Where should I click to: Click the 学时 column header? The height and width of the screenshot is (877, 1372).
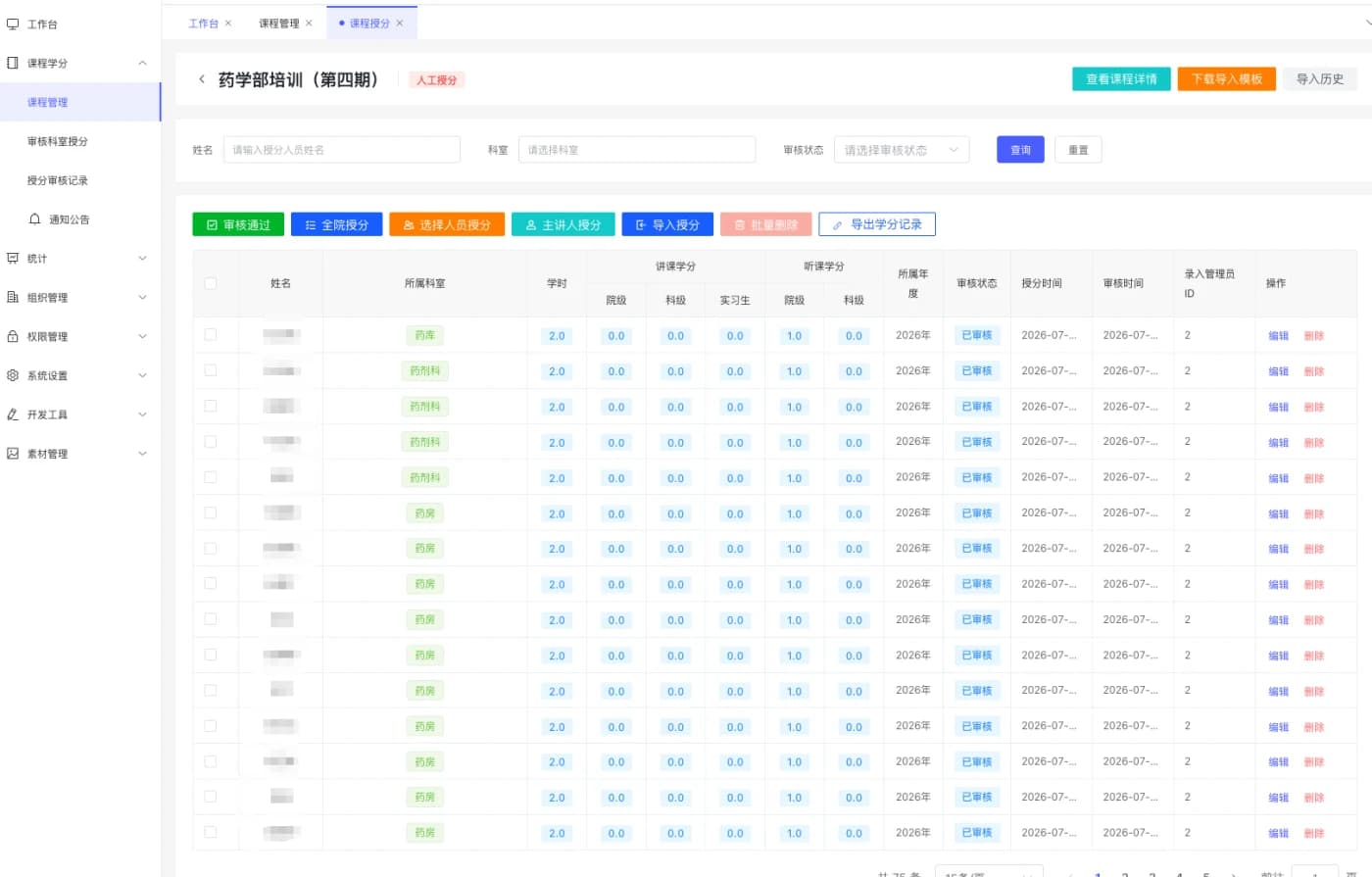pyautogui.click(x=557, y=283)
